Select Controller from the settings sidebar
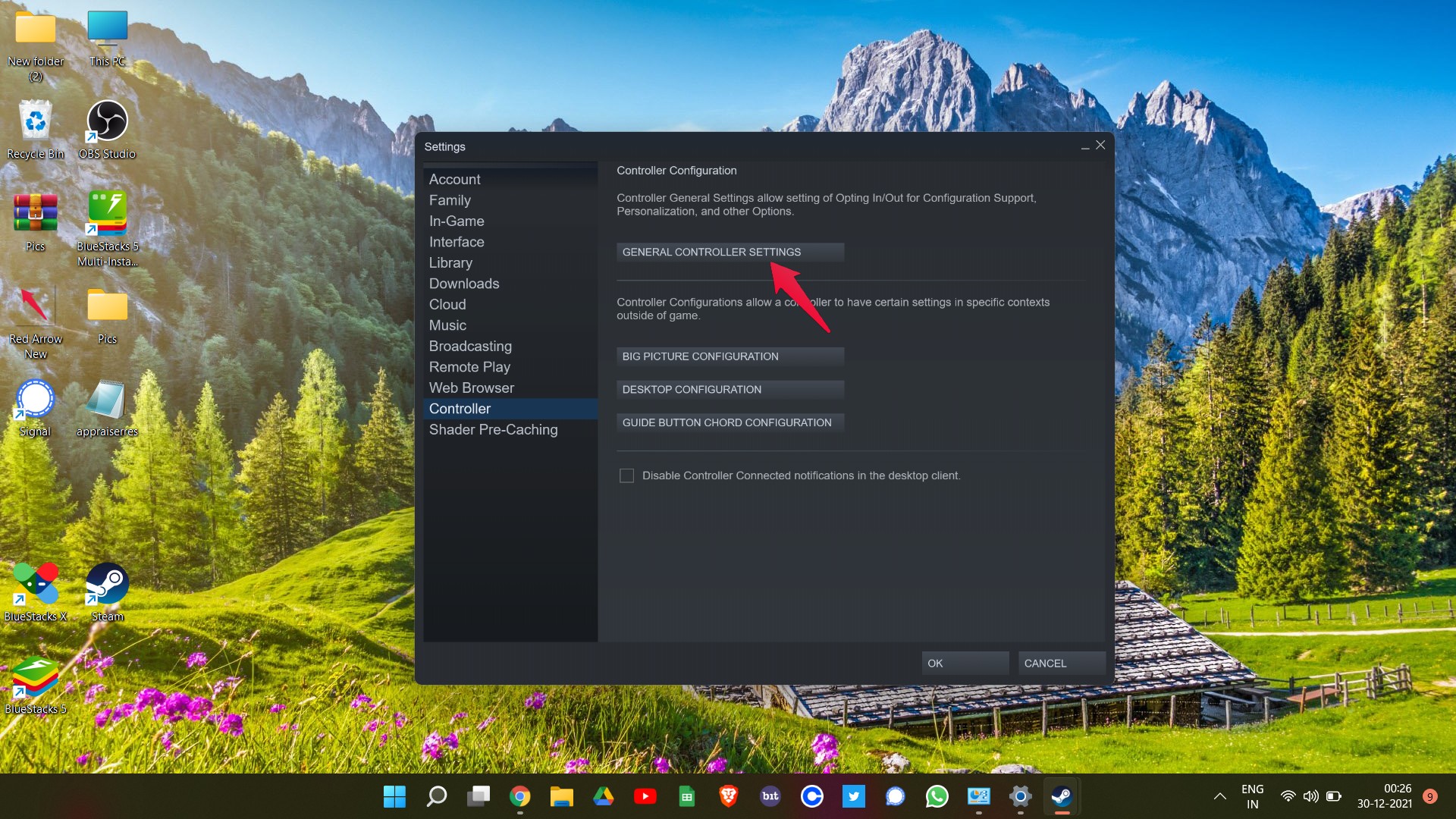1456x819 pixels. coord(460,408)
